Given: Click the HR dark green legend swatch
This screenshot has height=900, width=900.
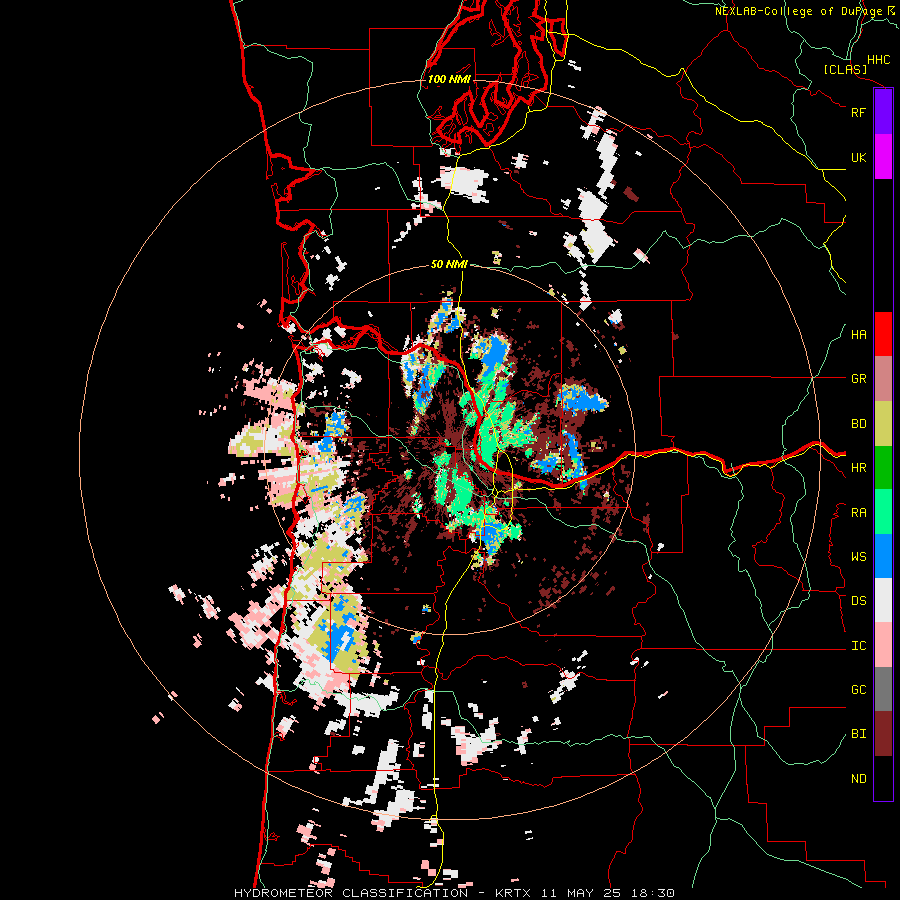Looking at the screenshot, I should point(883,467).
